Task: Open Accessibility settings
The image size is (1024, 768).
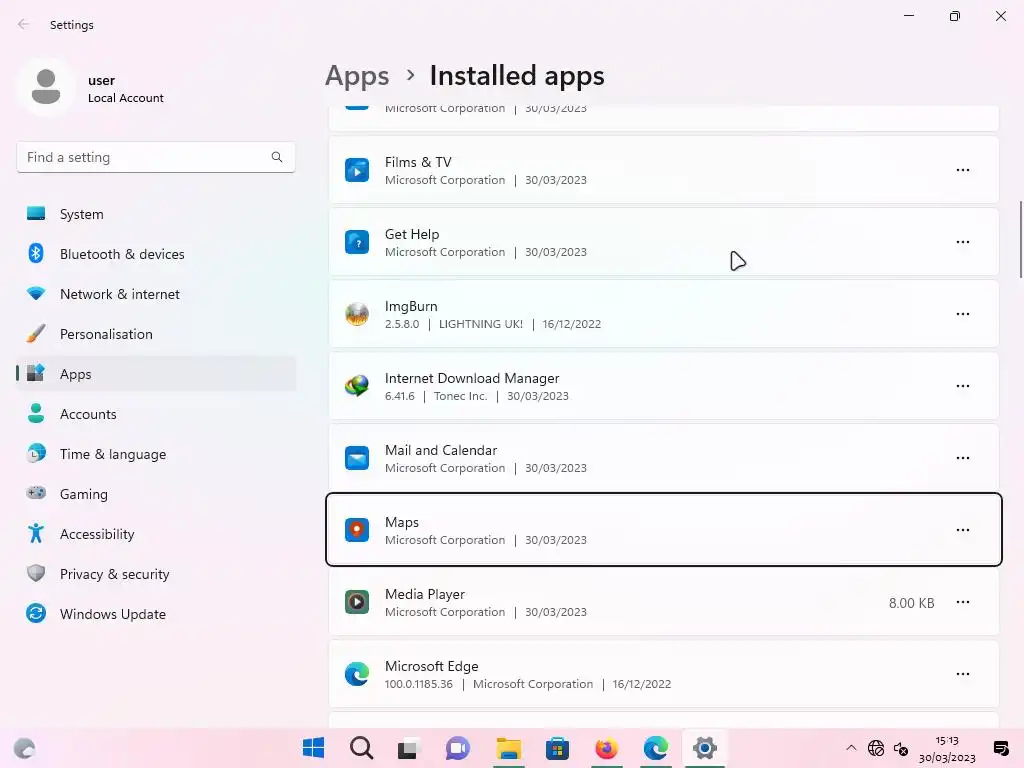Action: click(155, 534)
